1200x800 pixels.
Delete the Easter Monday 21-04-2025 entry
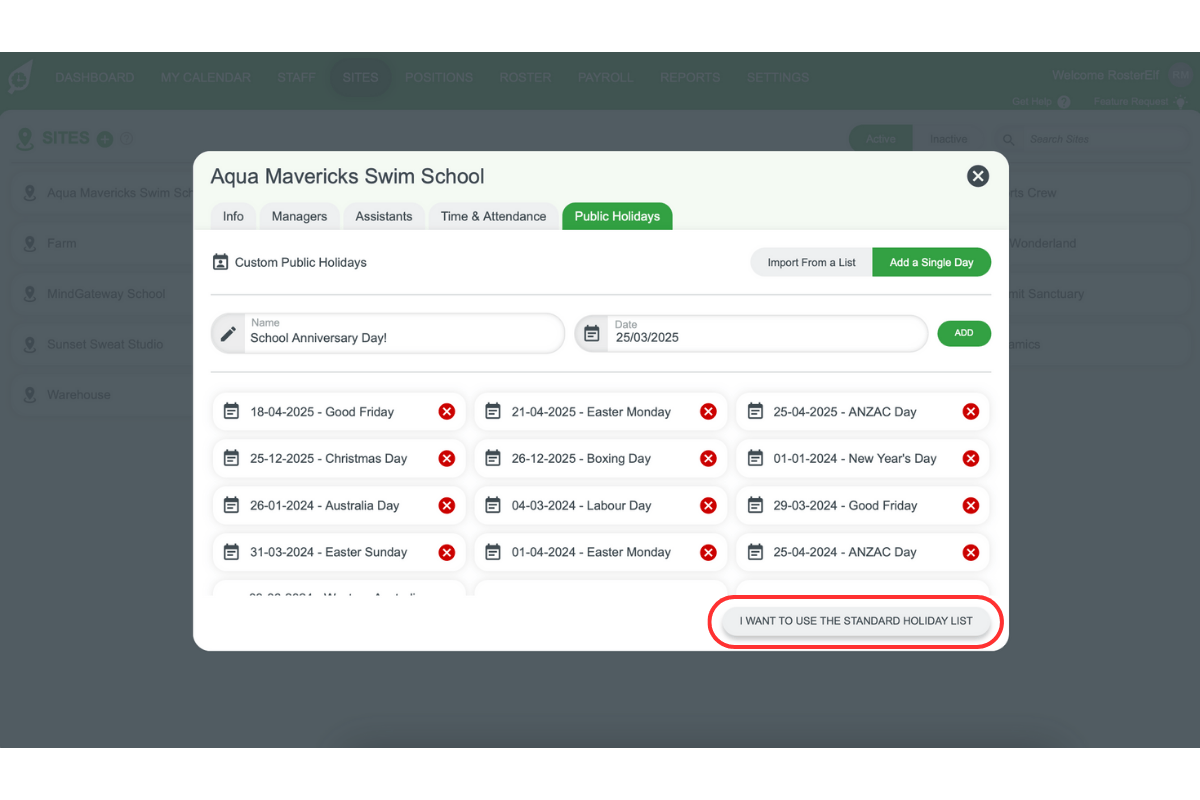click(708, 412)
